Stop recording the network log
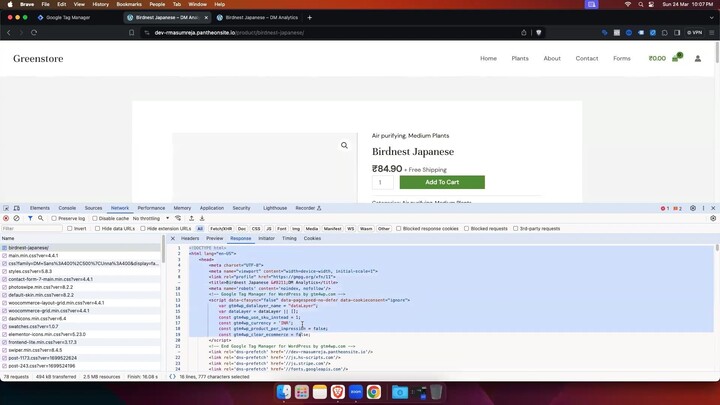The height and width of the screenshot is (405, 720). click(x=6, y=219)
